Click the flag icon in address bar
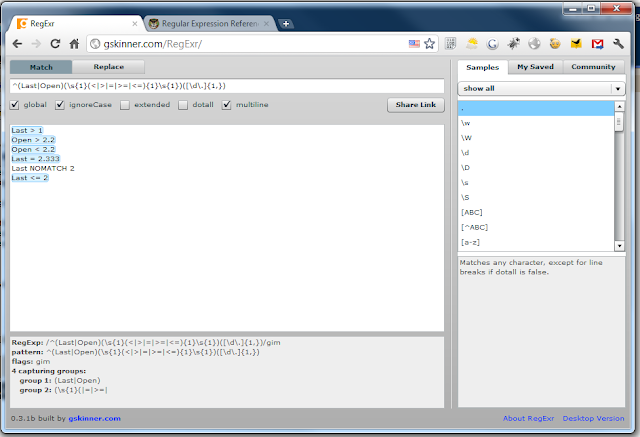The height and width of the screenshot is (437, 640). click(414, 44)
